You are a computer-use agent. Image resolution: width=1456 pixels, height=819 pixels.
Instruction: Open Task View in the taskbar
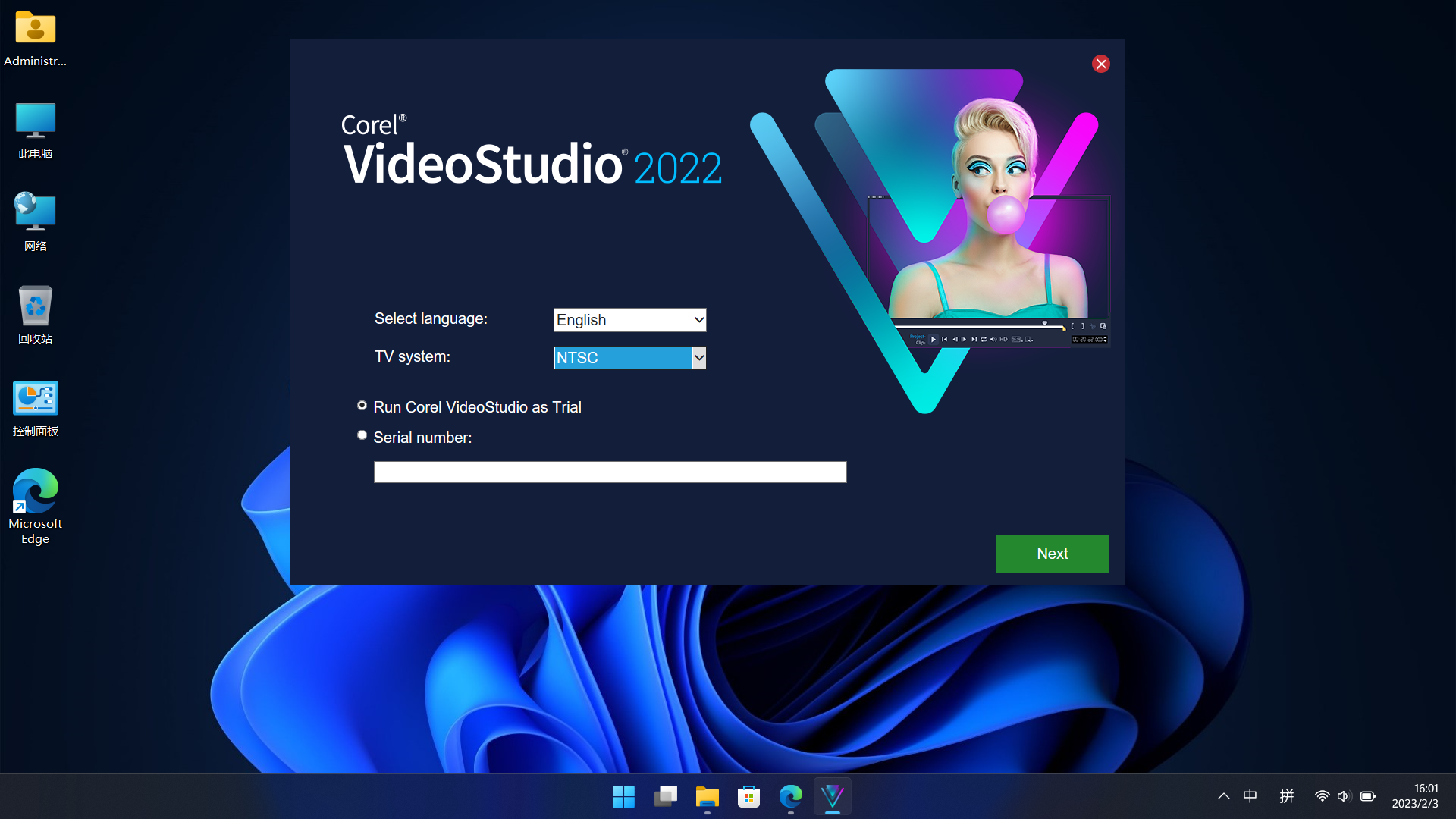click(665, 796)
